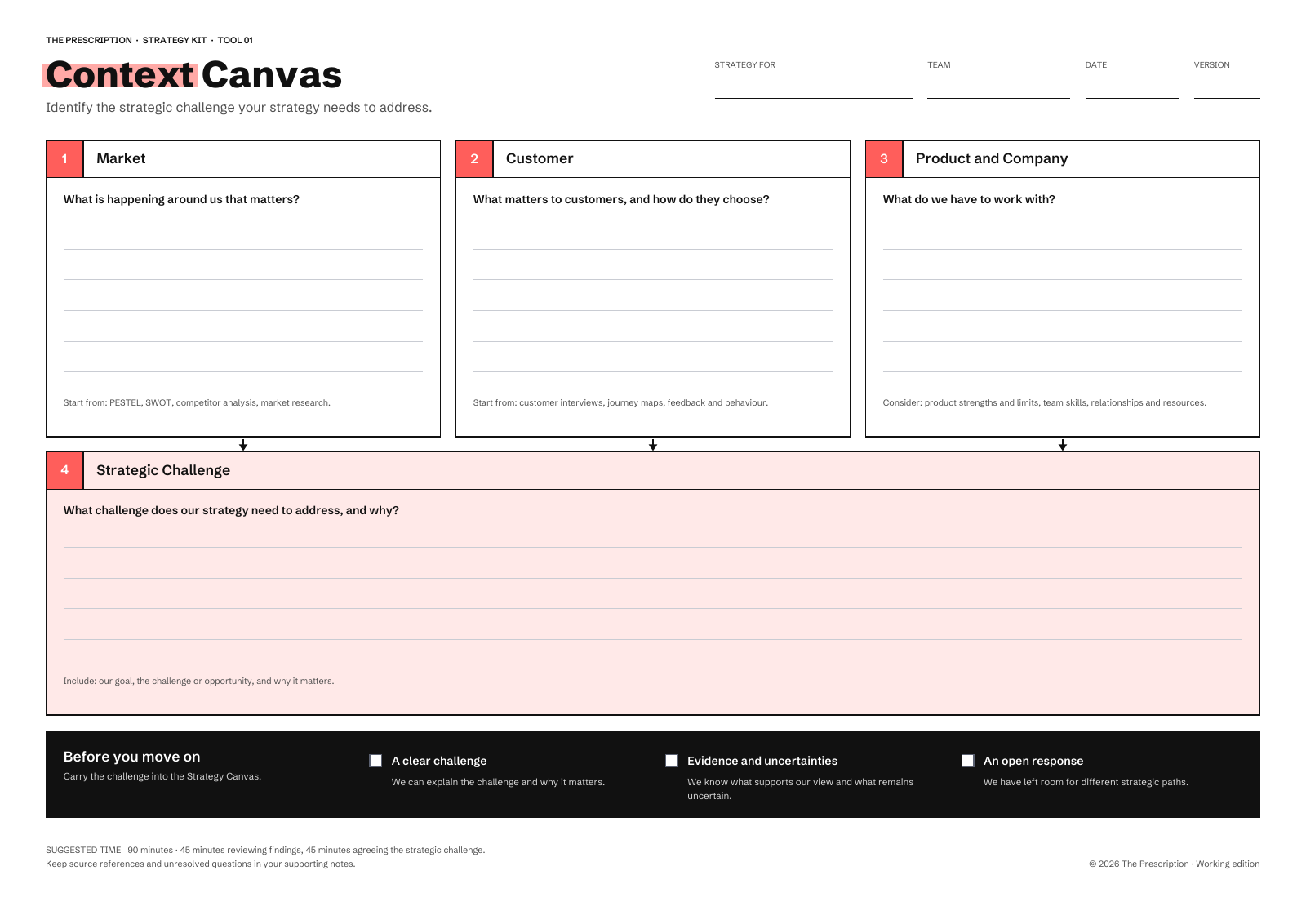Click 'We have left room' description
The height and width of the screenshot is (924, 1306).
pyautogui.click(x=1086, y=782)
